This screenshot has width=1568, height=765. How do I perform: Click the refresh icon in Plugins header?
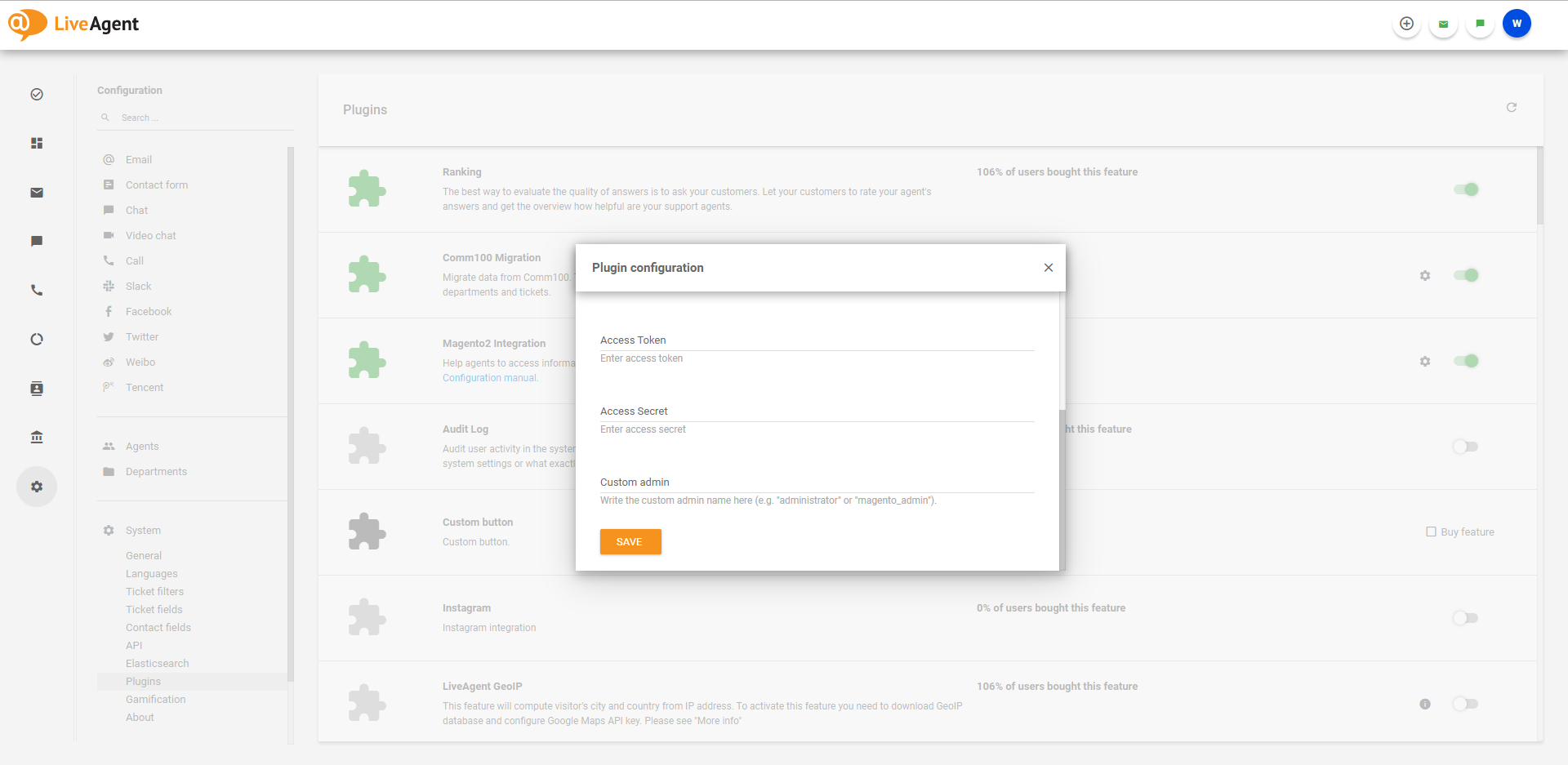point(1511,108)
